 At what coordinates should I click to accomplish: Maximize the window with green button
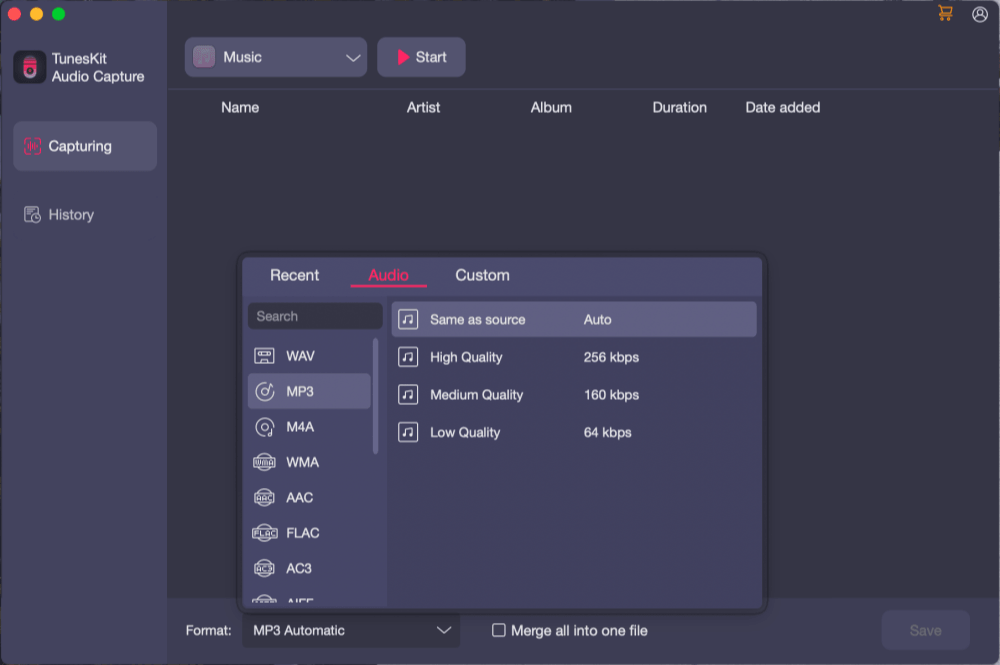point(58,14)
